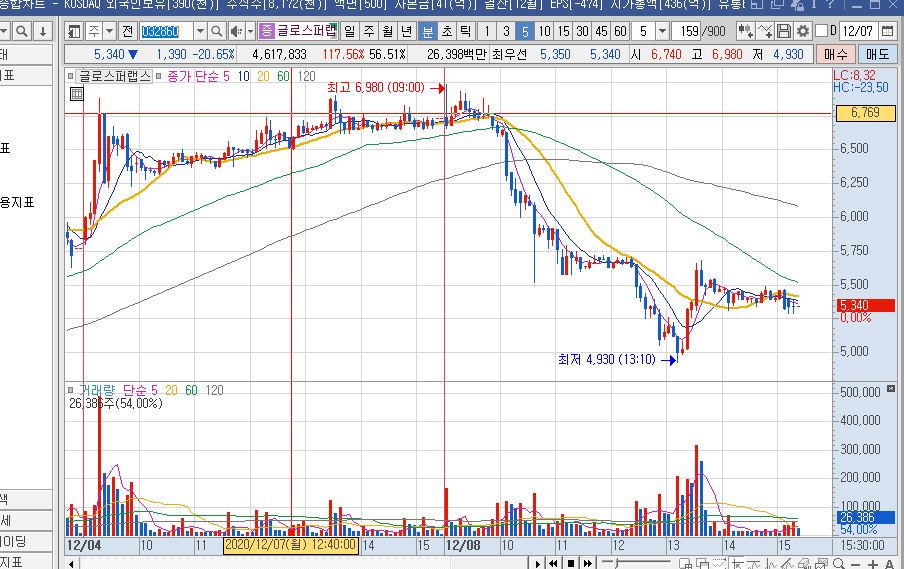This screenshot has height=569, width=904.
Task: Click the line chart indicator icon
Action: coord(764,31)
